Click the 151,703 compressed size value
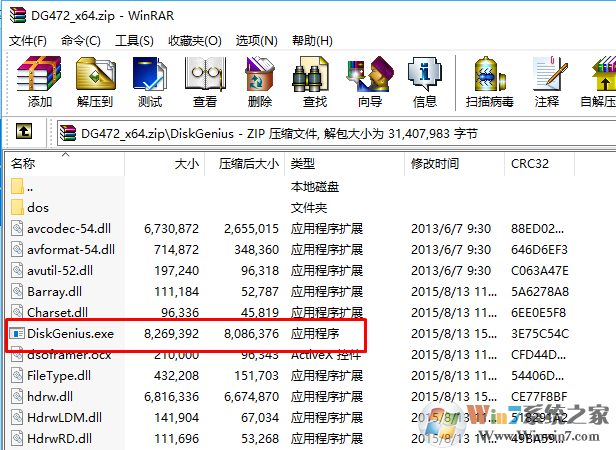Image resolution: width=616 pixels, height=450 pixels. (x=257, y=376)
